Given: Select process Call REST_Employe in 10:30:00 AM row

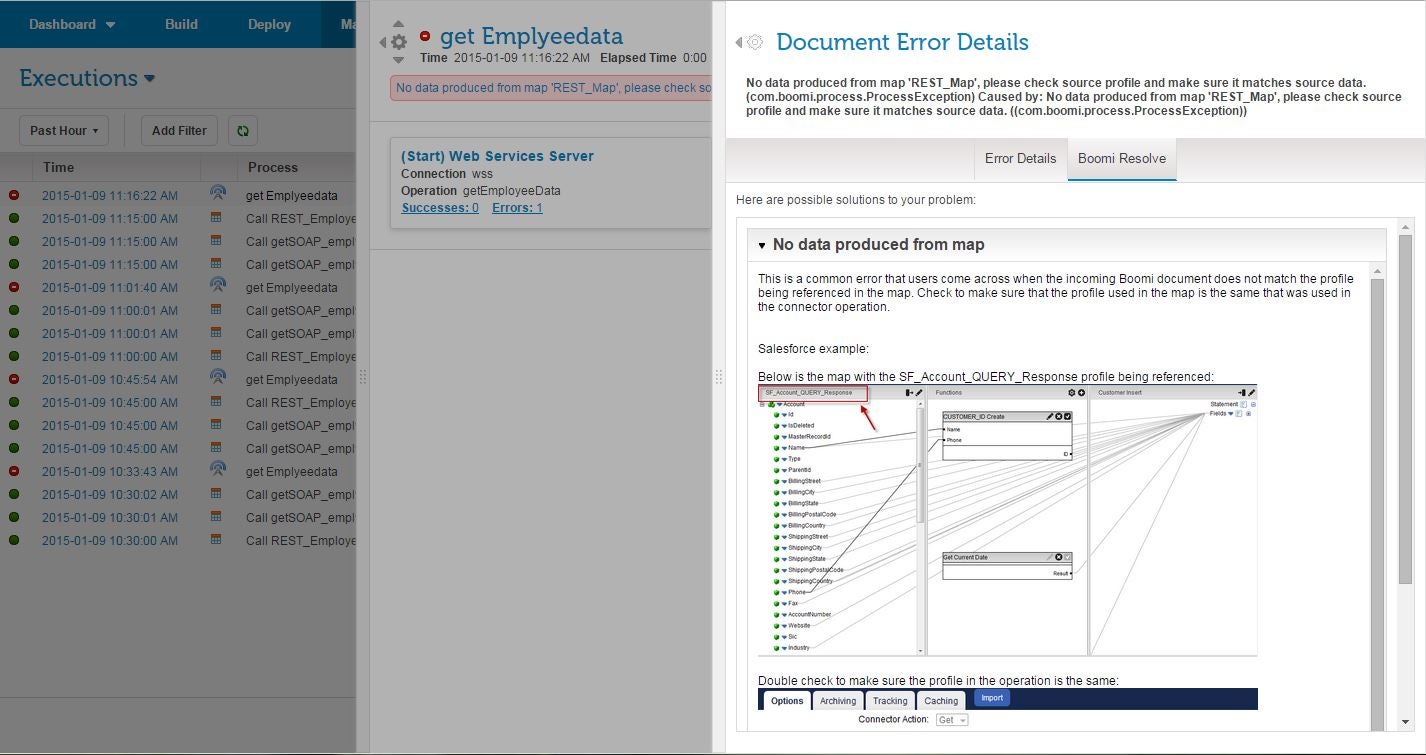Looking at the screenshot, I should click(x=301, y=541).
